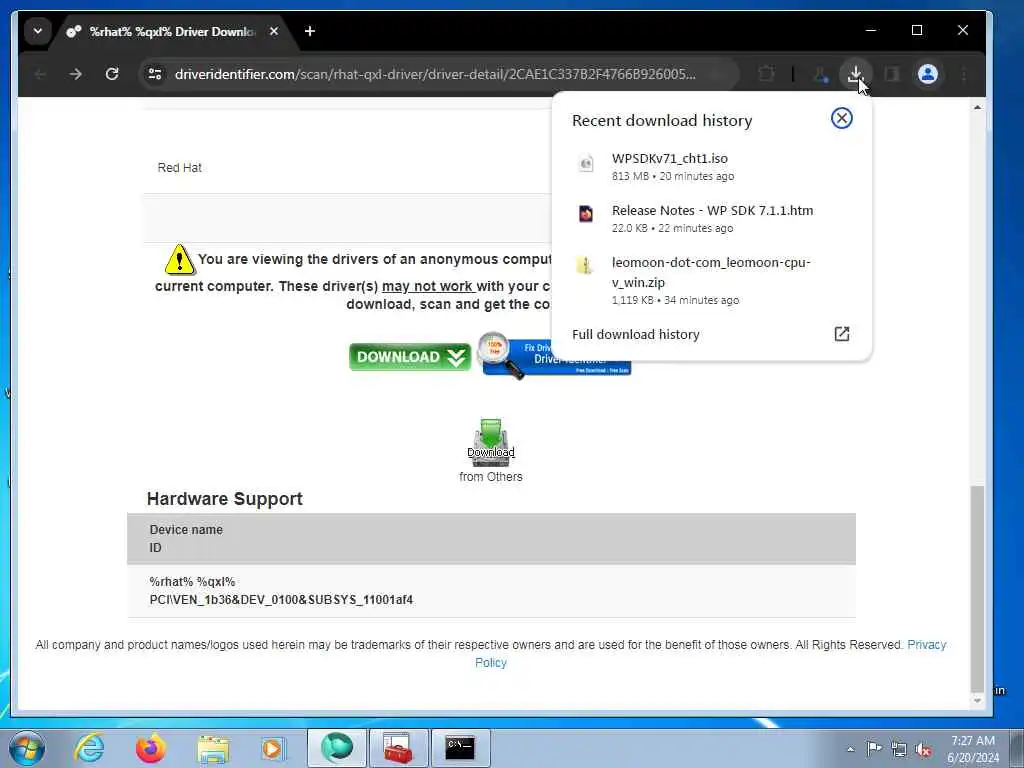Click the ISO file icon for WPSDKv71_cht1

click(x=586, y=163)
